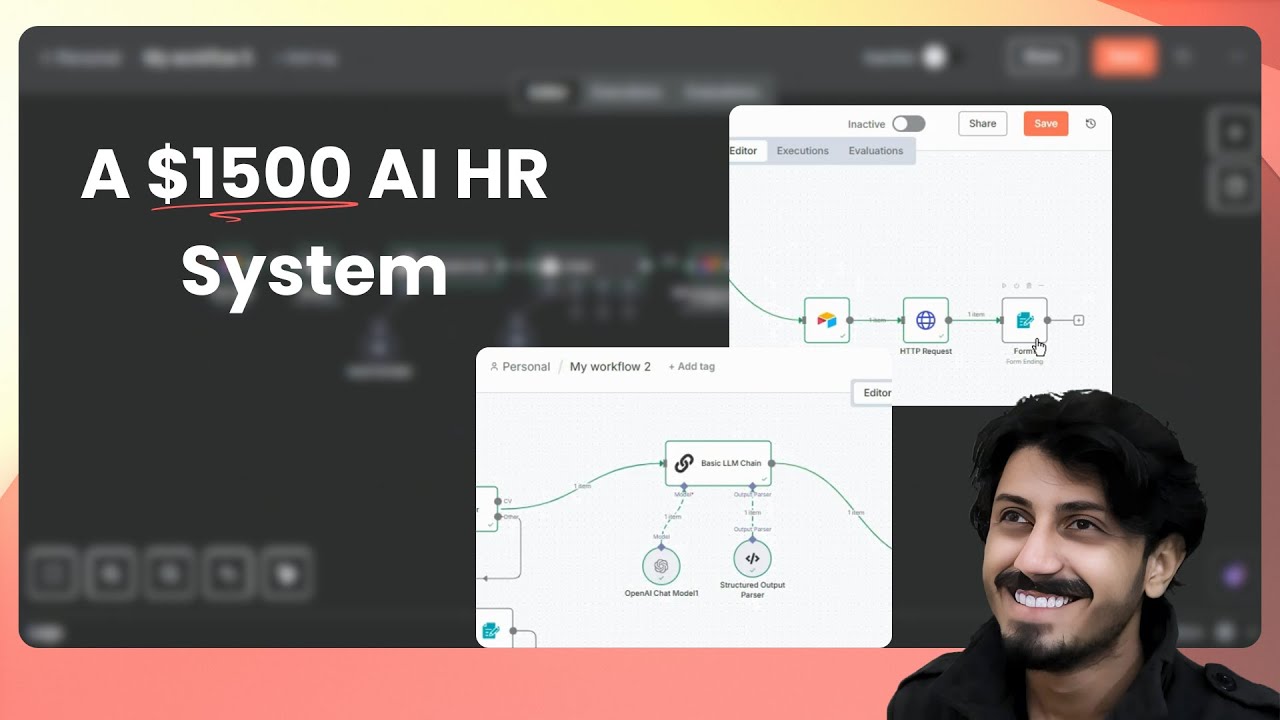The image size is (1280, 720).
Task: Toggle the Inactive workflow switch
Action: pyautogui.click(x=908, y=124)
